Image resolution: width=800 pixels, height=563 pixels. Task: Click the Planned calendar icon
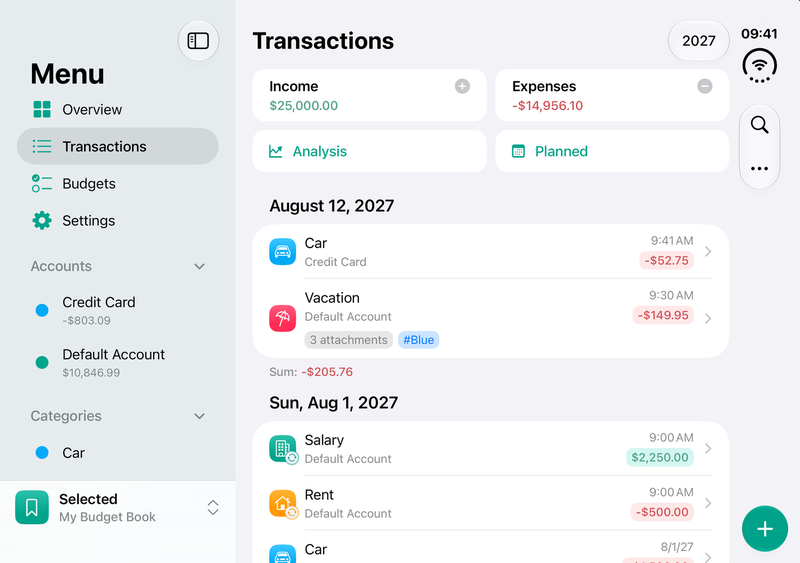[518, 151]
